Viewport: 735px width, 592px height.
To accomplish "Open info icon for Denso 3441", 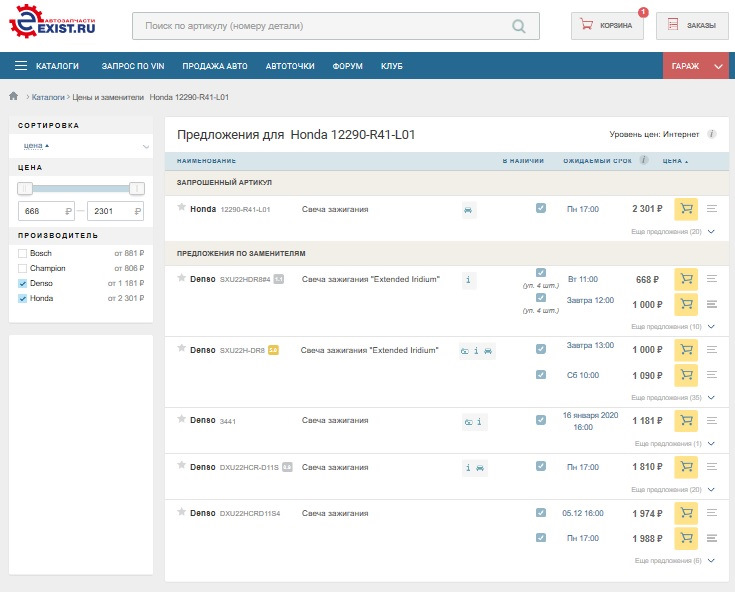I will click(x=479, y=422).
